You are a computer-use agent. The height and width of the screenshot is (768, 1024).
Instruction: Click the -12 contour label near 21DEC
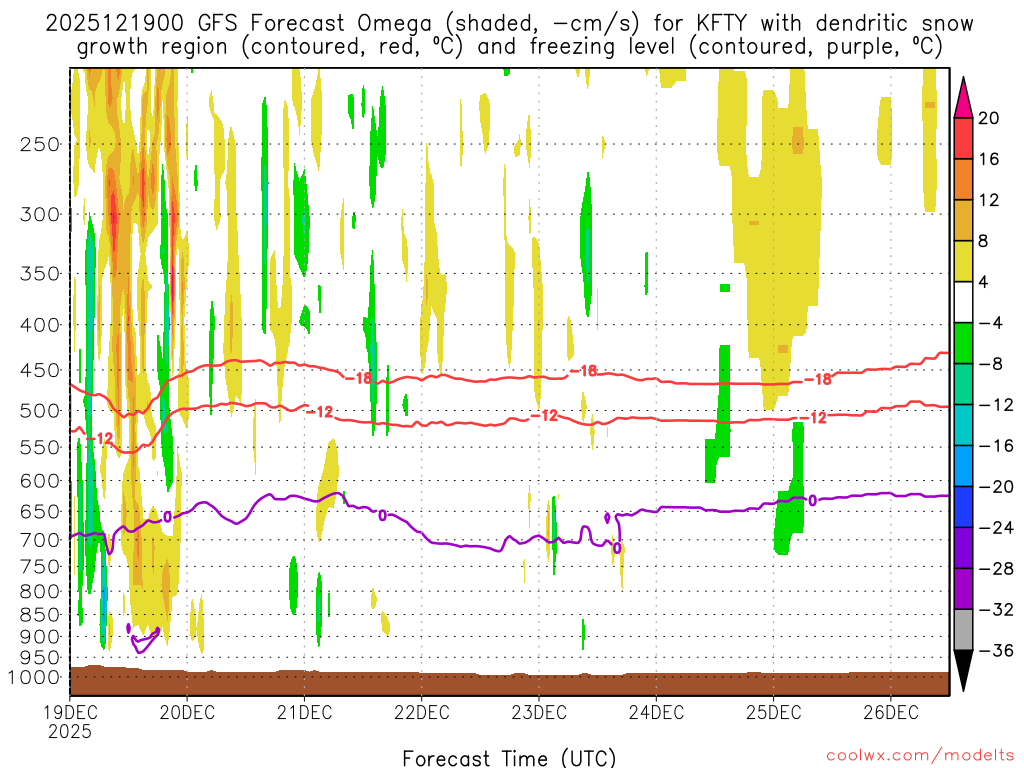(319, 411)
